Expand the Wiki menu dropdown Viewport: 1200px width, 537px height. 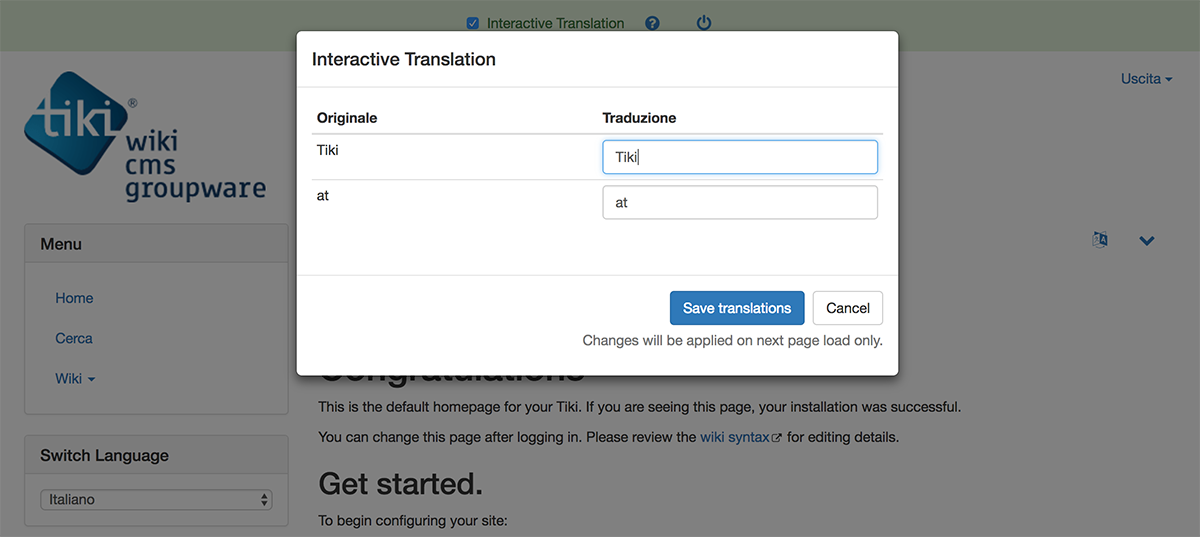[x=75, y=378]
